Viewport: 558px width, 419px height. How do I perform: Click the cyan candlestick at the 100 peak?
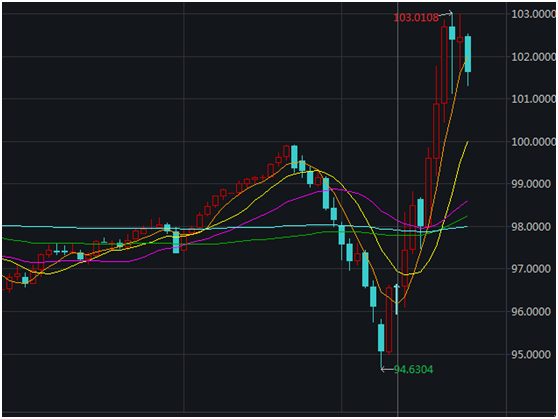(x=294, y=157)
